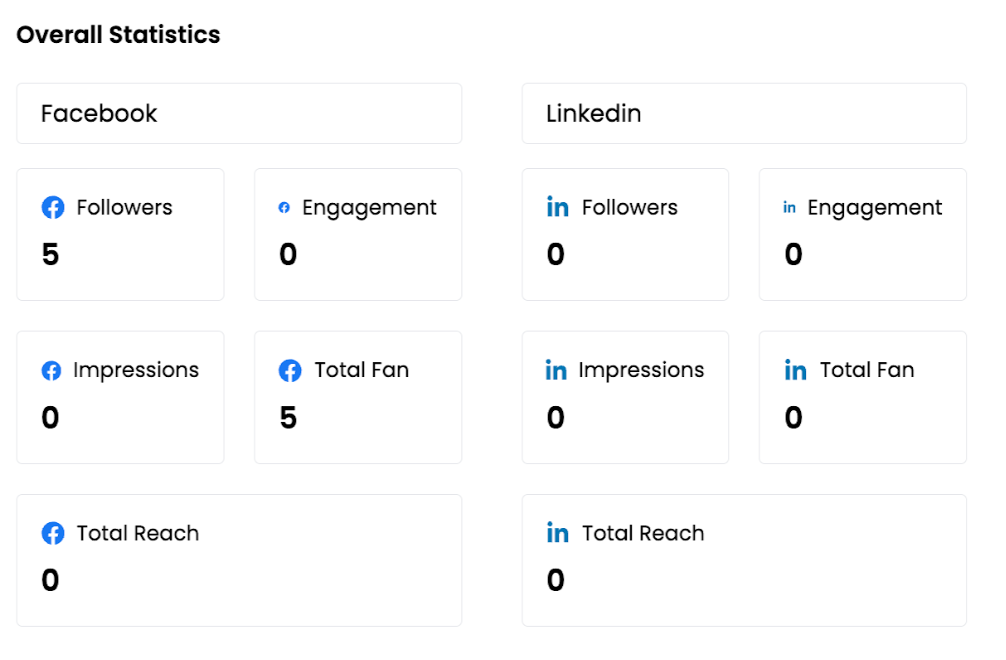1006x660 pixels.
Task: Click the LinkedIn icon beside Impressions
Action: [x=556, y=371]
